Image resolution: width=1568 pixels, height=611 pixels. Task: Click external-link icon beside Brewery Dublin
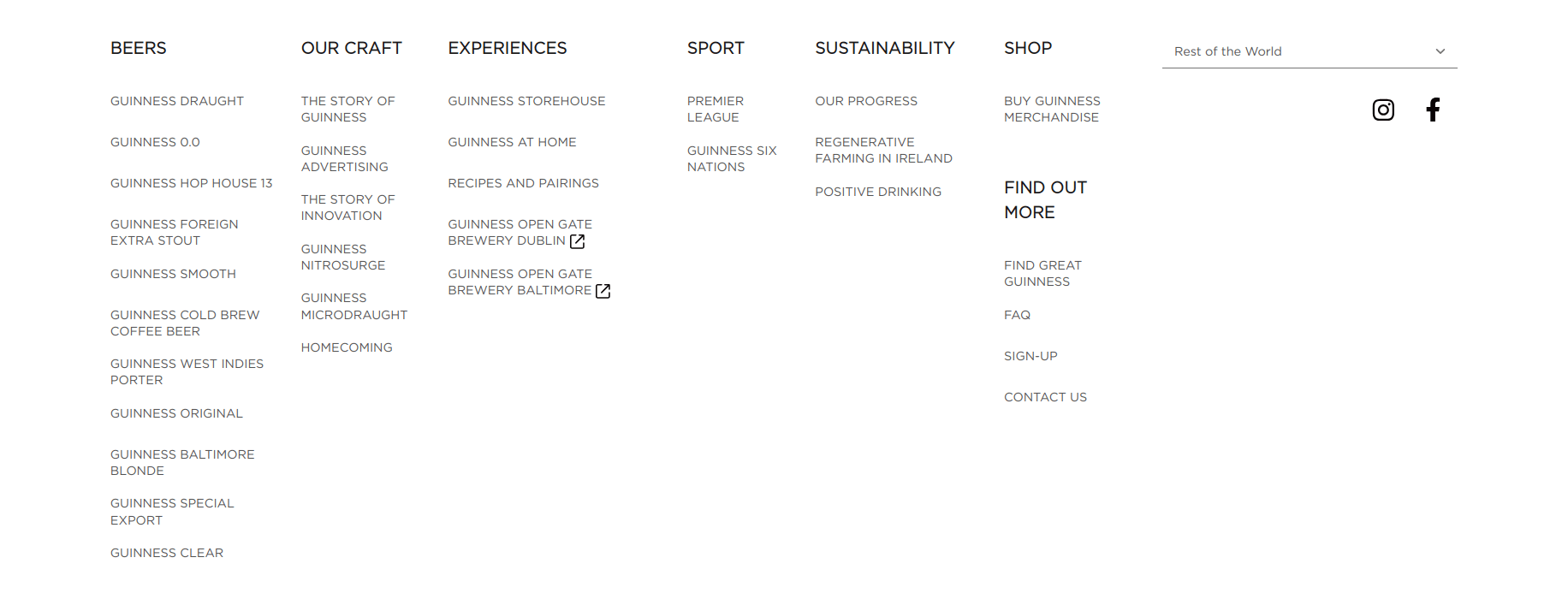(x=578, y=241)
